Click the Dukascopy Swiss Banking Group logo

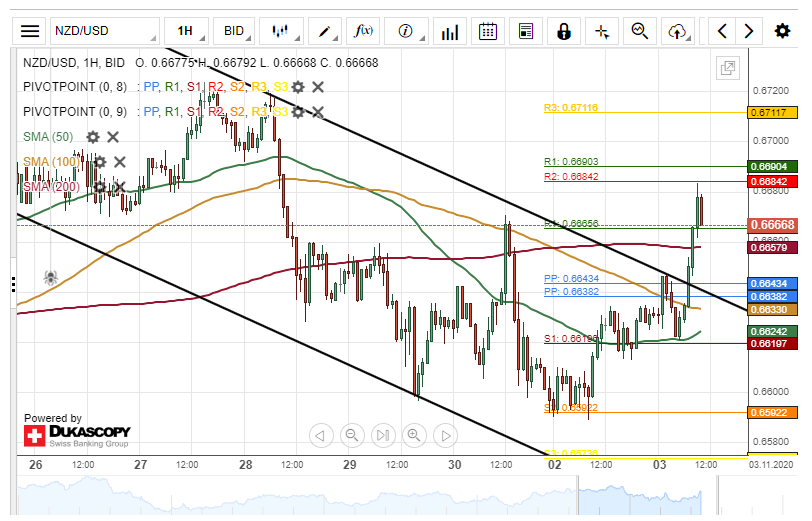[x=77, y=436]
